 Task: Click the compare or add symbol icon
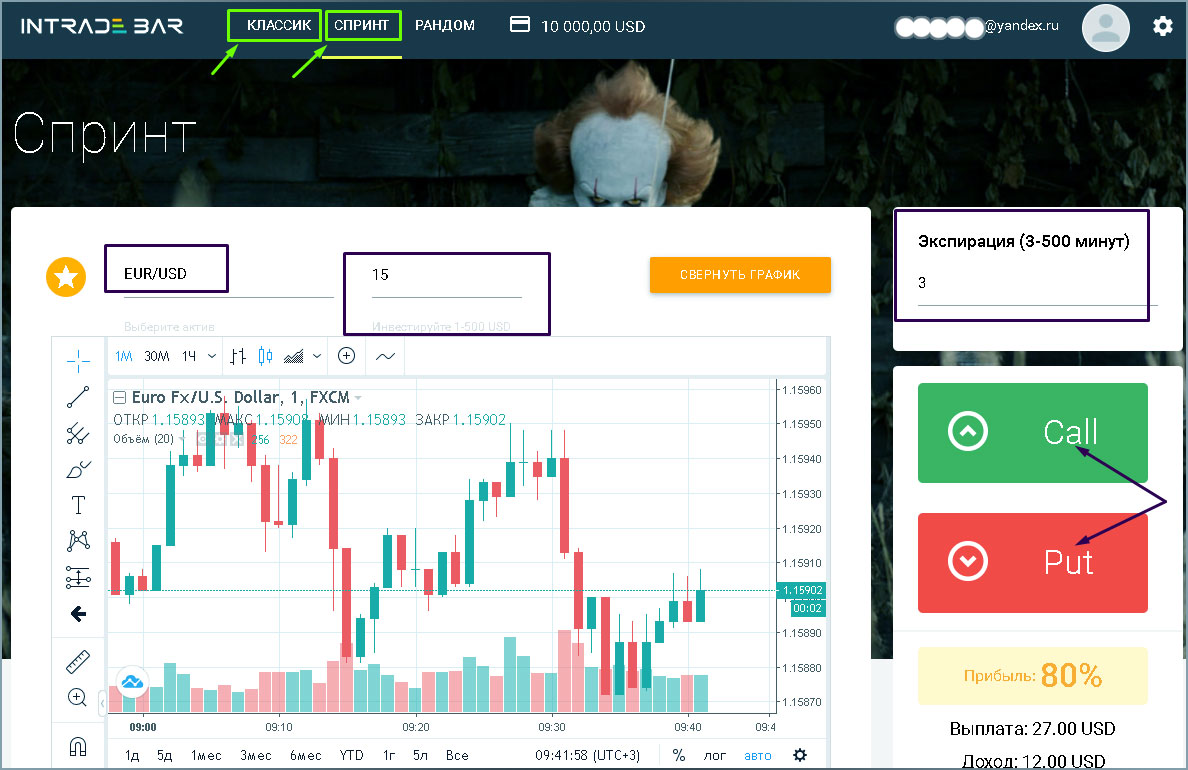pyautogui.click(x=346, y=356)
